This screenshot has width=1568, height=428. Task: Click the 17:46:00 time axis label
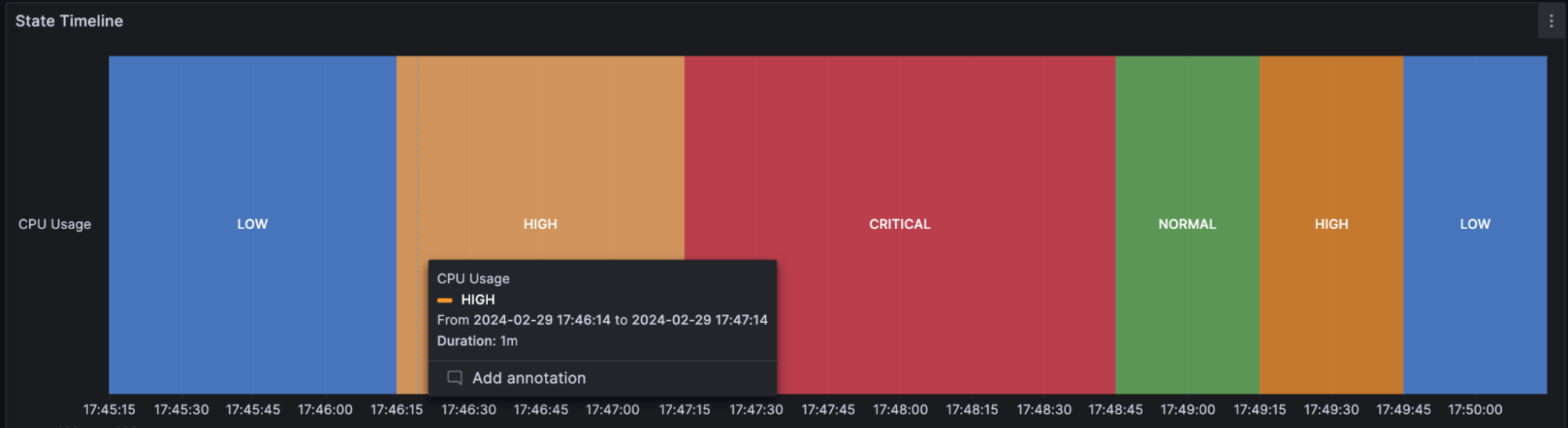point(325,409)
